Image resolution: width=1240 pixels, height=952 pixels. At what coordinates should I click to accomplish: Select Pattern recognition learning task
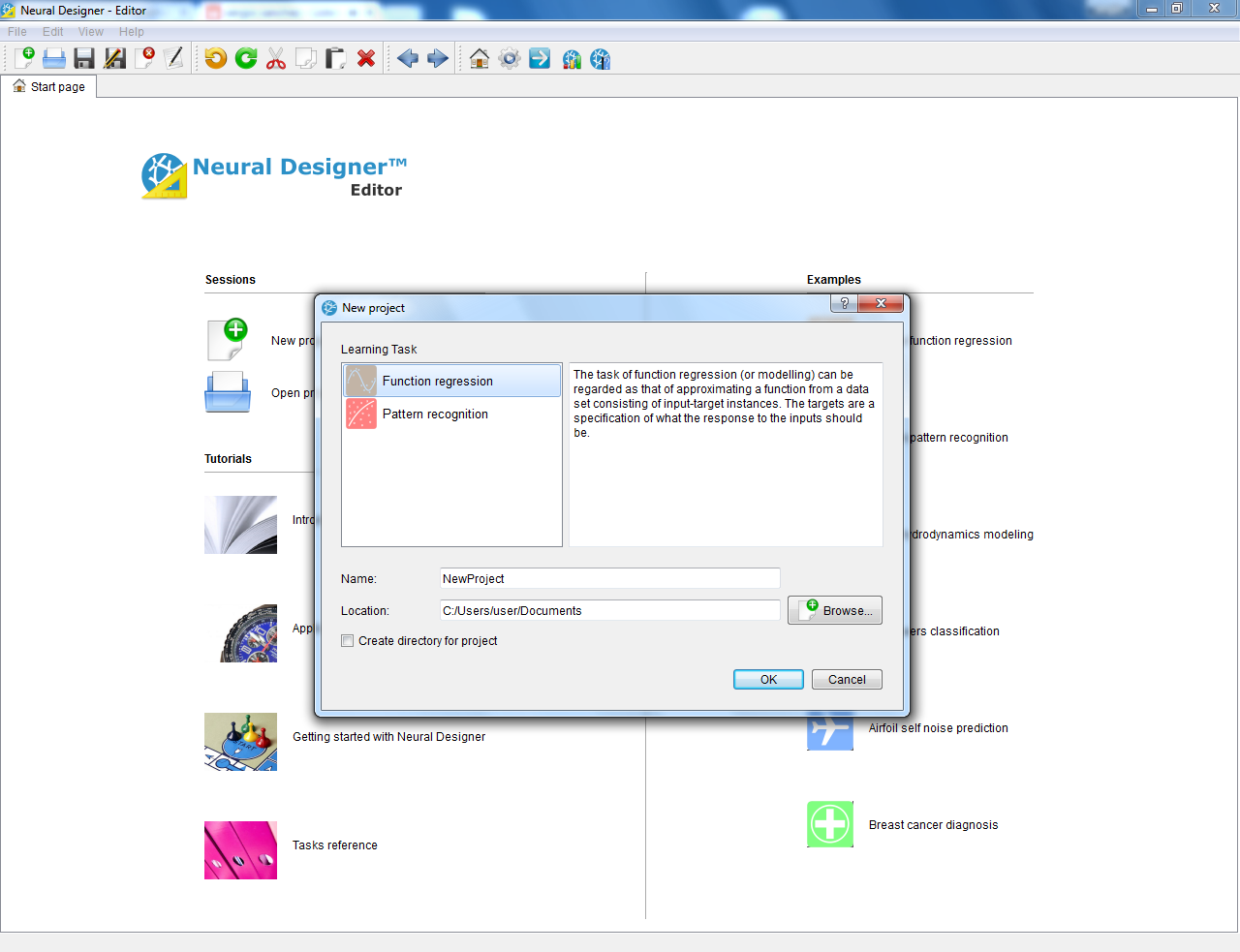pos(452,414)
